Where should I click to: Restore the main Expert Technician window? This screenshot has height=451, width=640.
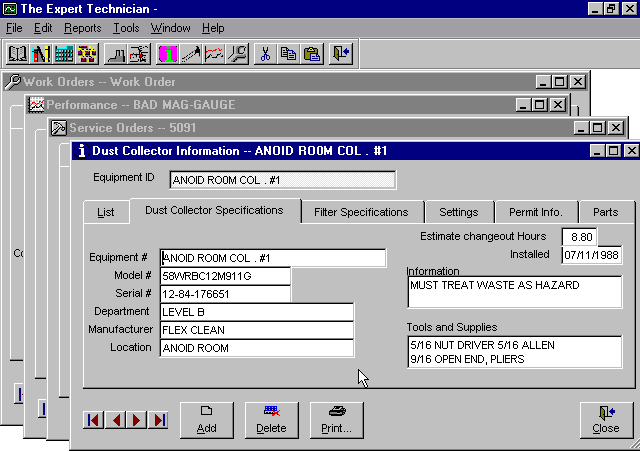pos(611,9)
